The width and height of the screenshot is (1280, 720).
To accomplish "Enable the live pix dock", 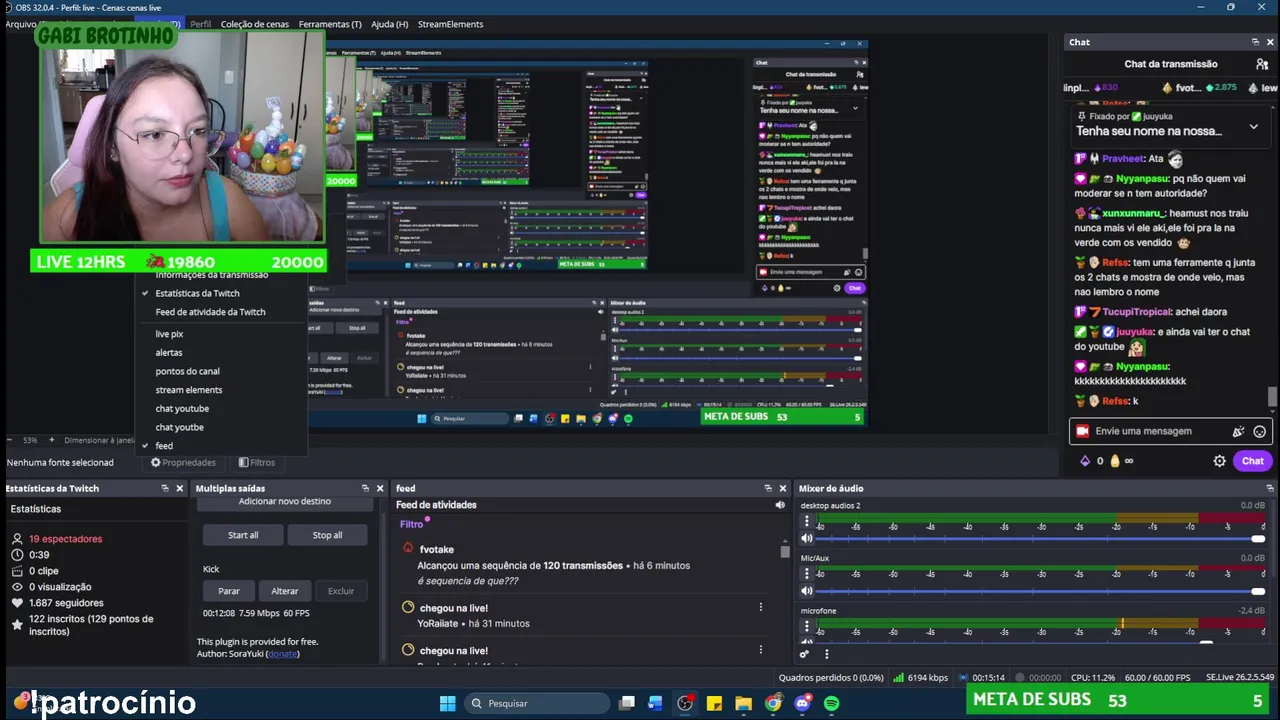I will (169, 334).
